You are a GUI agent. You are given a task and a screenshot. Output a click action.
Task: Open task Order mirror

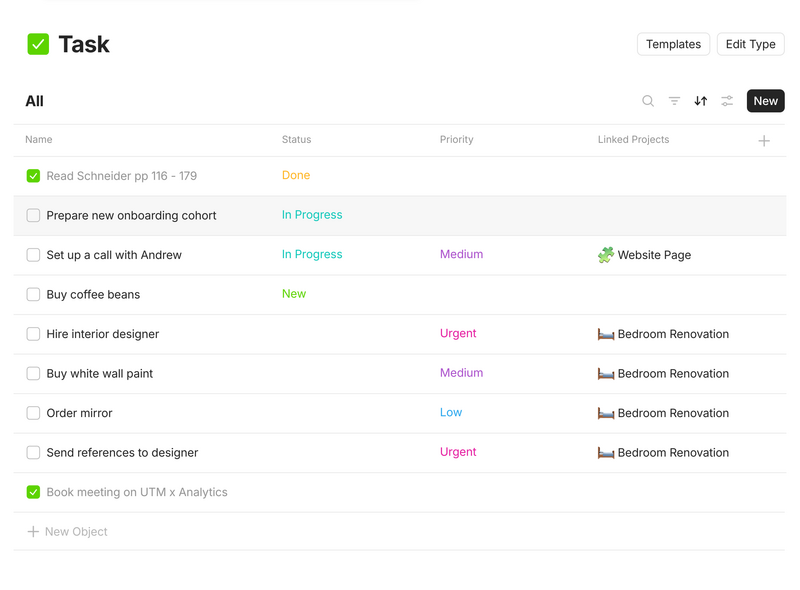(x=79, y=413)
